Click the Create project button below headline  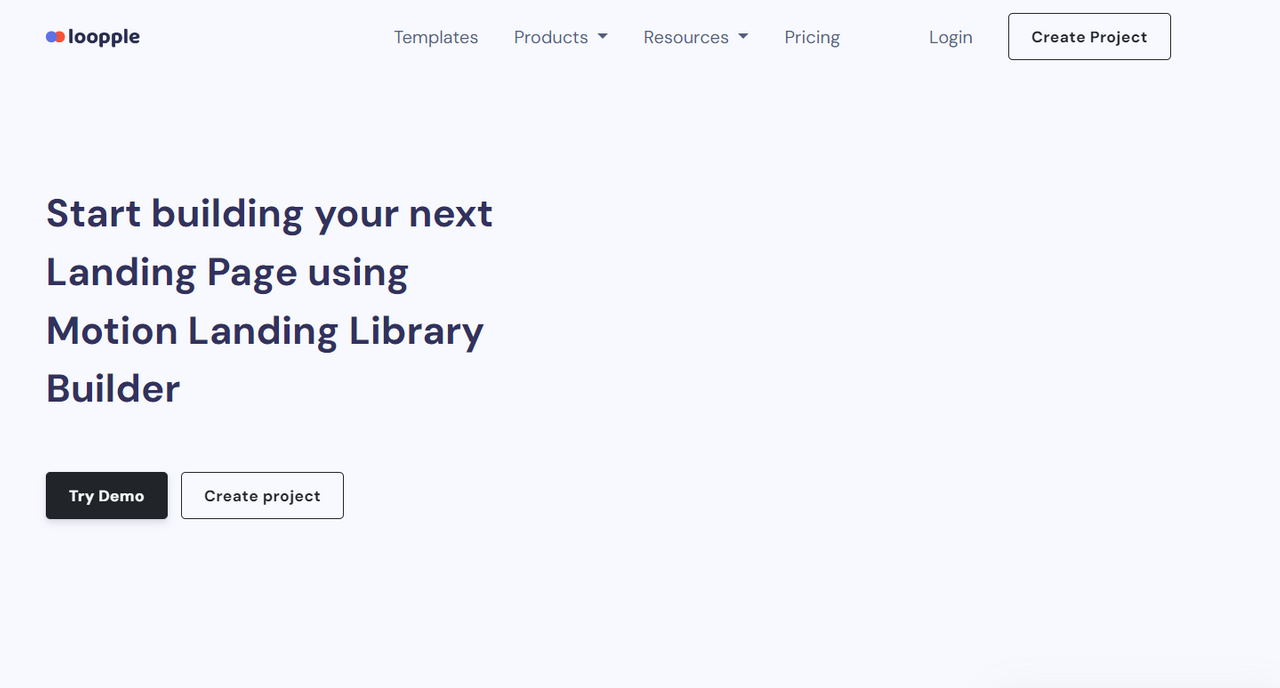(x=262, y=496)
